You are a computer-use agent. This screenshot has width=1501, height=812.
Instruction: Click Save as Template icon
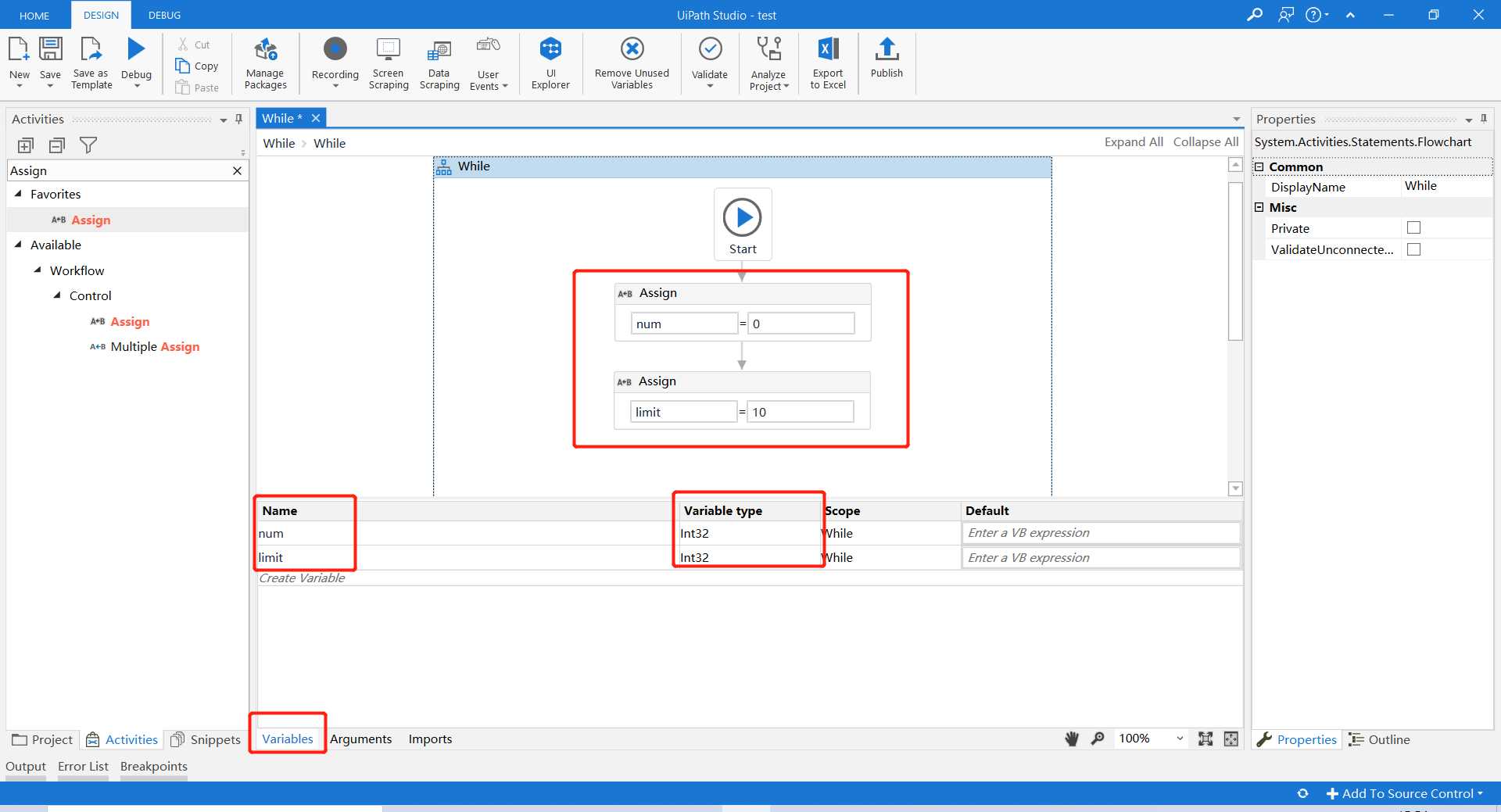91,49
